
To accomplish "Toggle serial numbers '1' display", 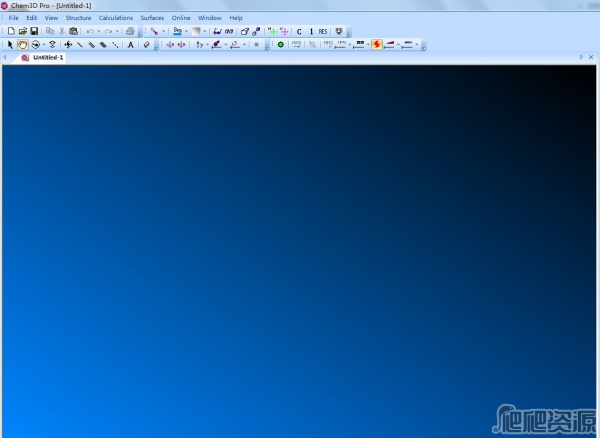I will click(x=310, y=31).
